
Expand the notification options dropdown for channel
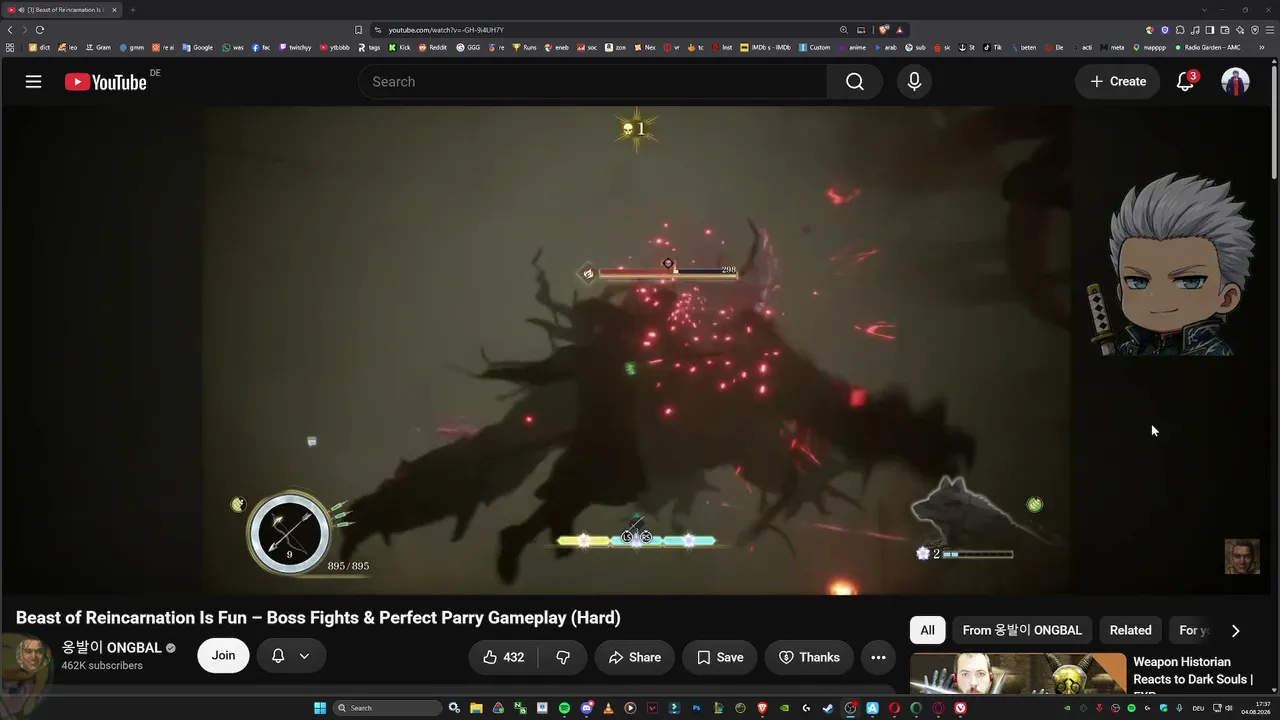point(304,656)
